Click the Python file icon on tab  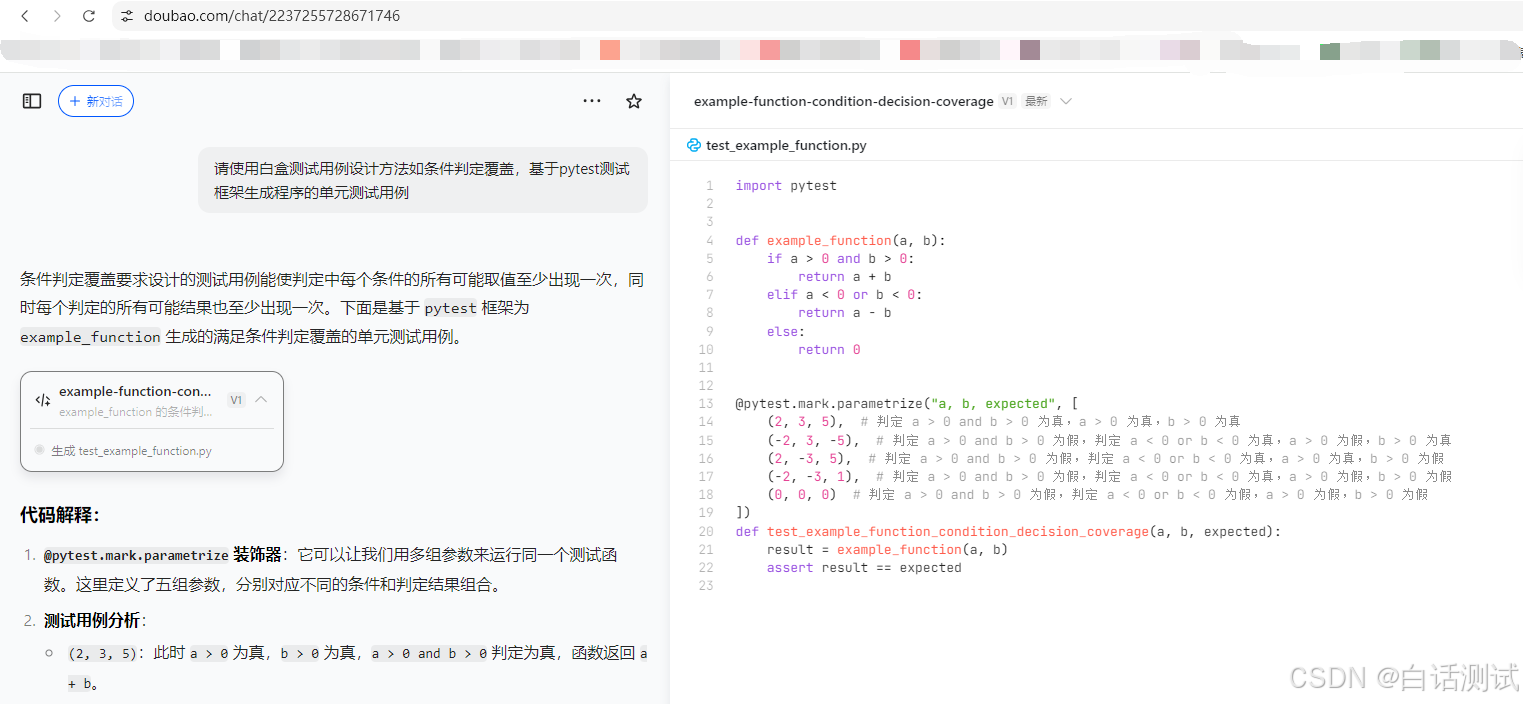(x=694, y=145)
